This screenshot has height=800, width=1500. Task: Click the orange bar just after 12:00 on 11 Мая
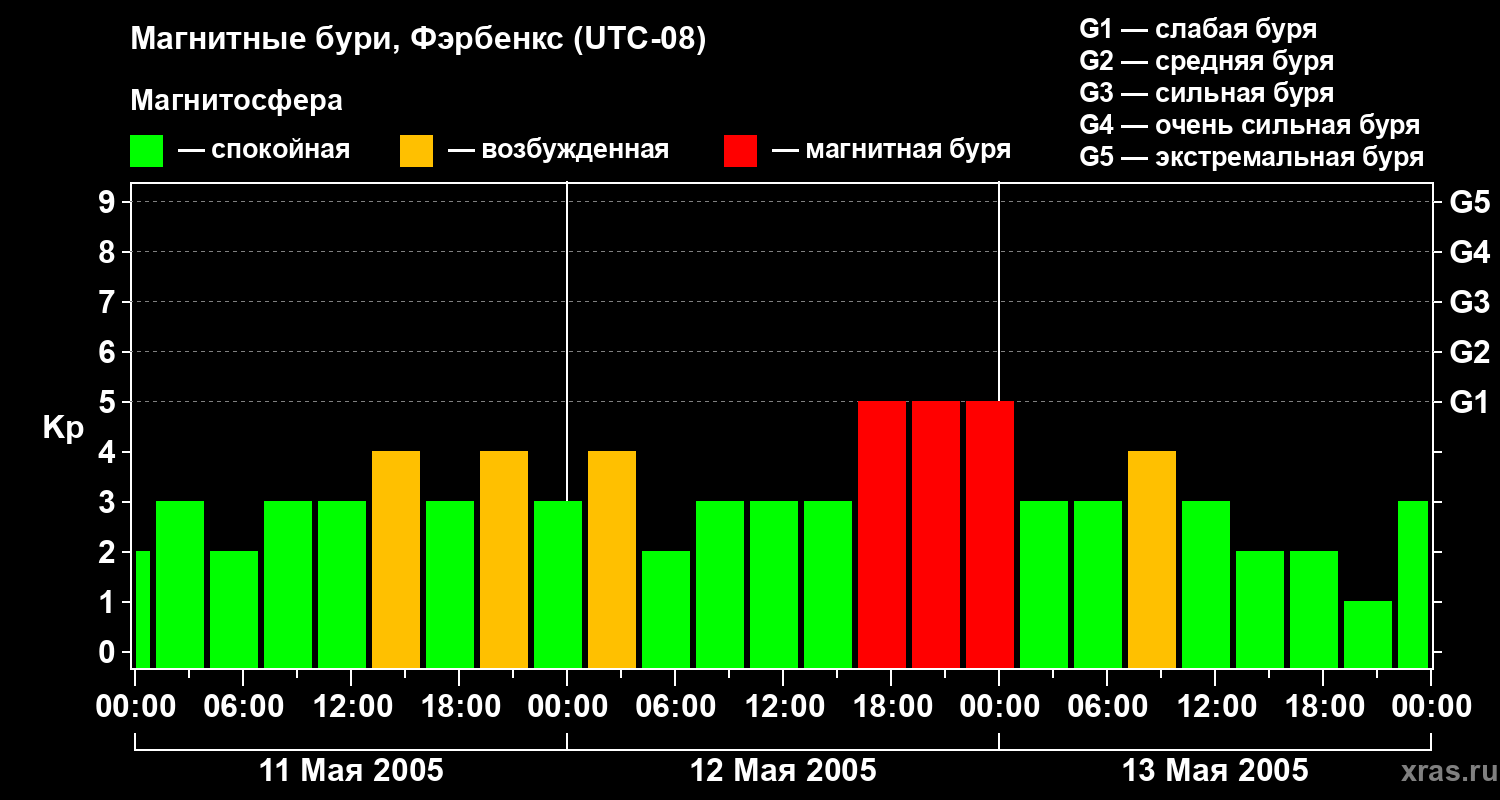396,560
